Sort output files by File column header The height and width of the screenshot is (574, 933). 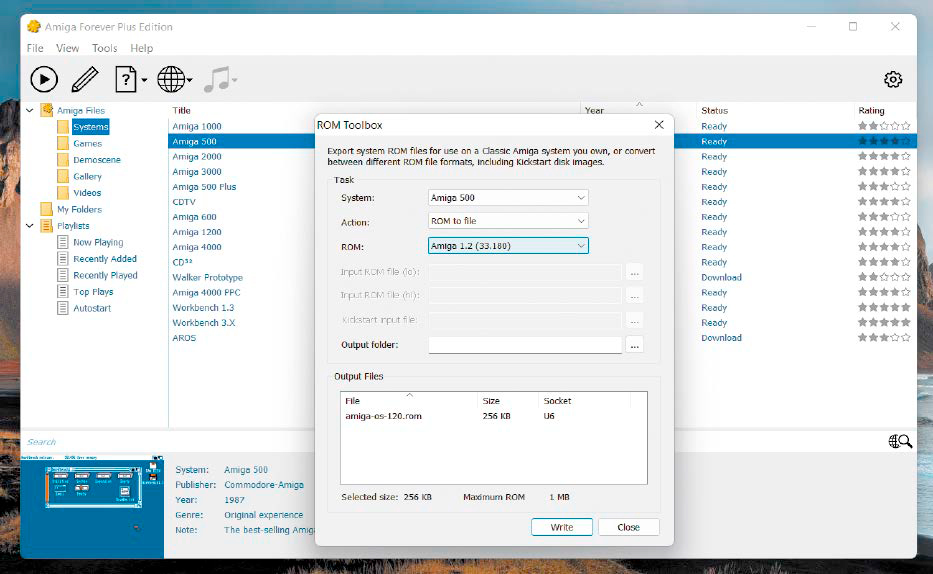point(352,401)
